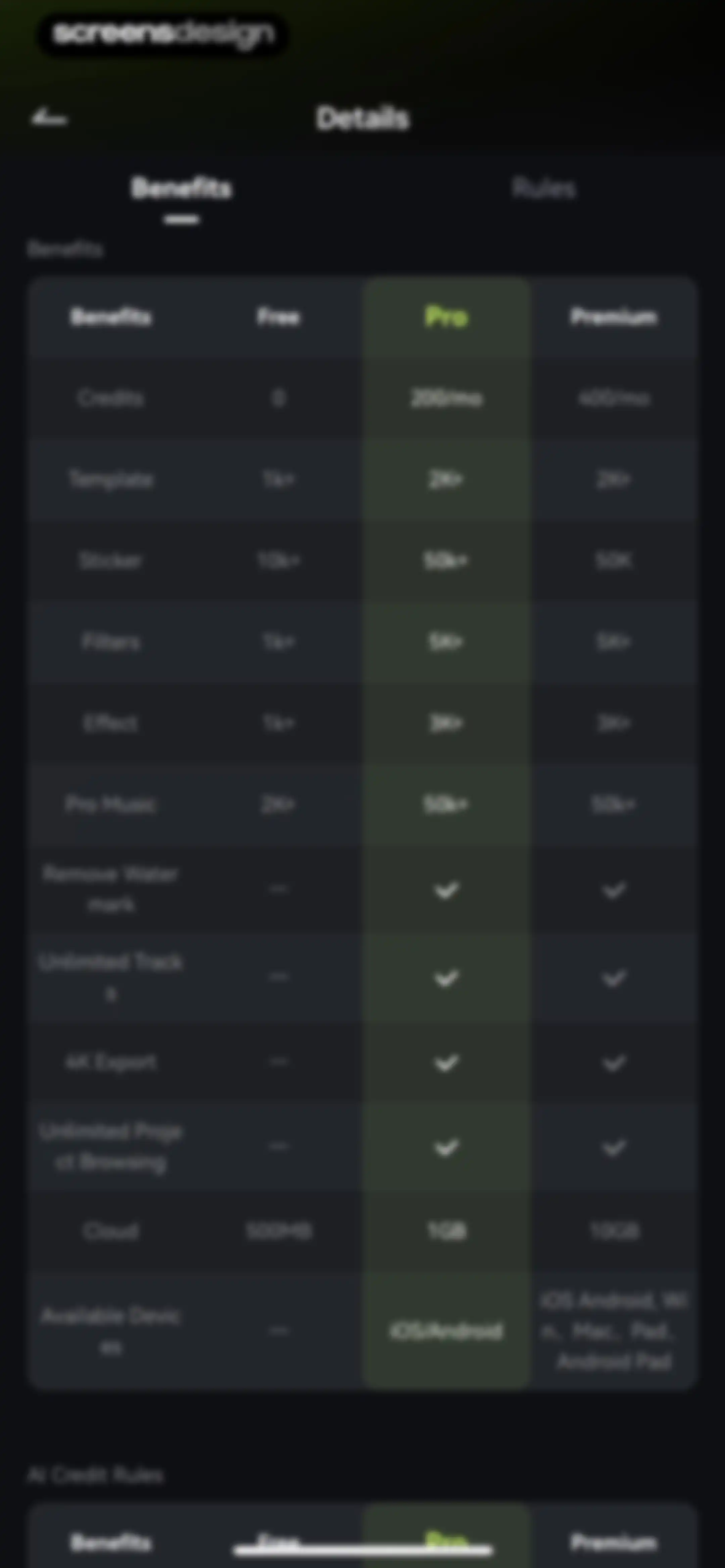The width and height of the screenshot is (725, 1568).
Task: Click the screensdesign logo
Action: [162, 34]
